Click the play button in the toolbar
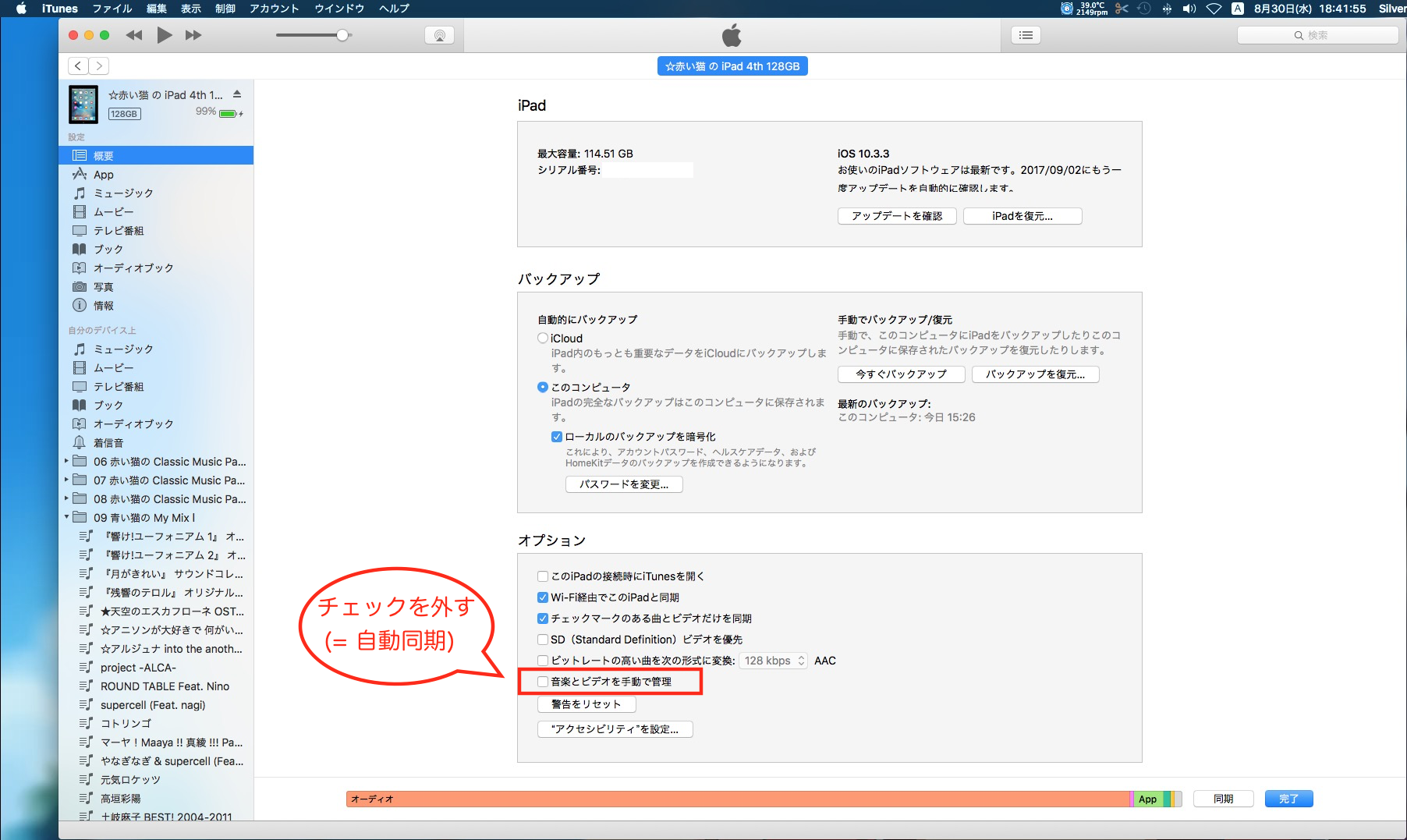 coord(164,35)
